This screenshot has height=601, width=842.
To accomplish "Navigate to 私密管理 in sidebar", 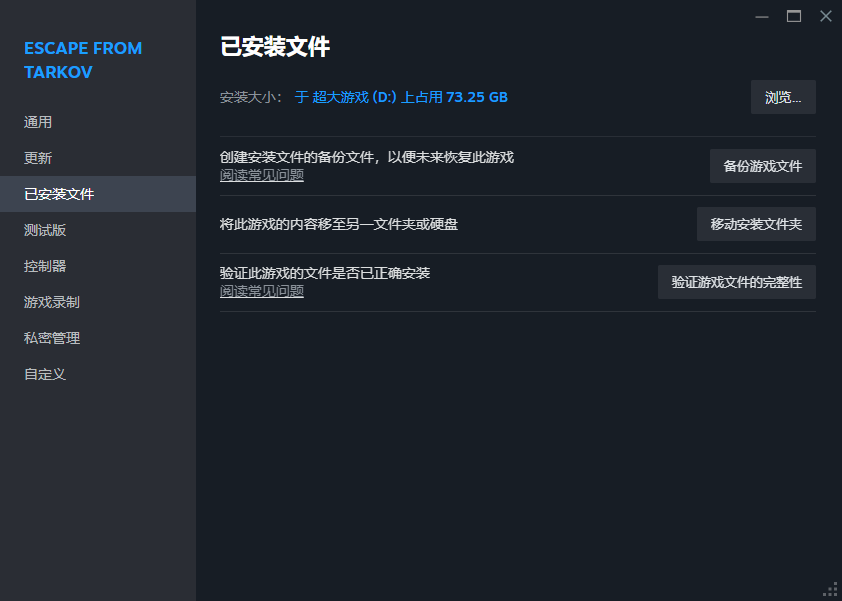I will [x=52, y=338].
